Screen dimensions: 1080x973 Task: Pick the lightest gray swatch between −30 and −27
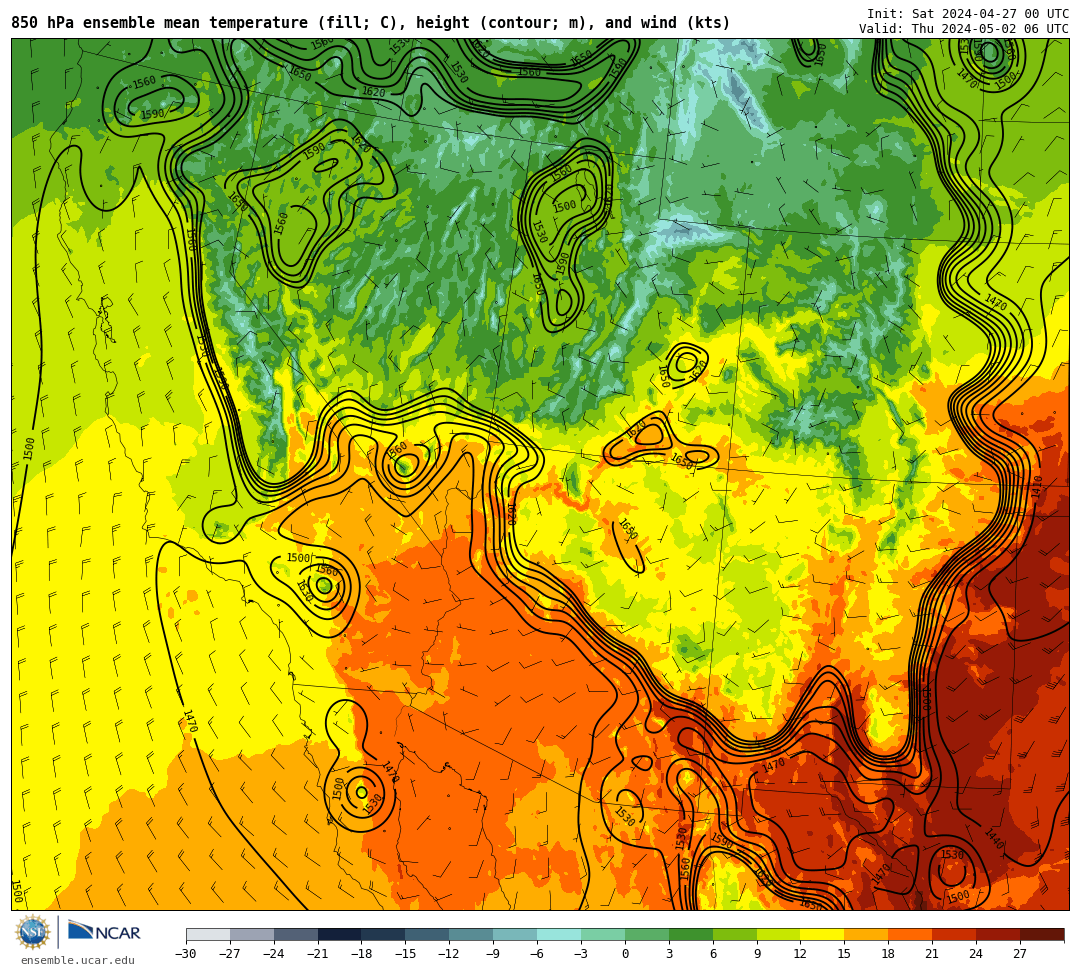[x=208, y=934]
